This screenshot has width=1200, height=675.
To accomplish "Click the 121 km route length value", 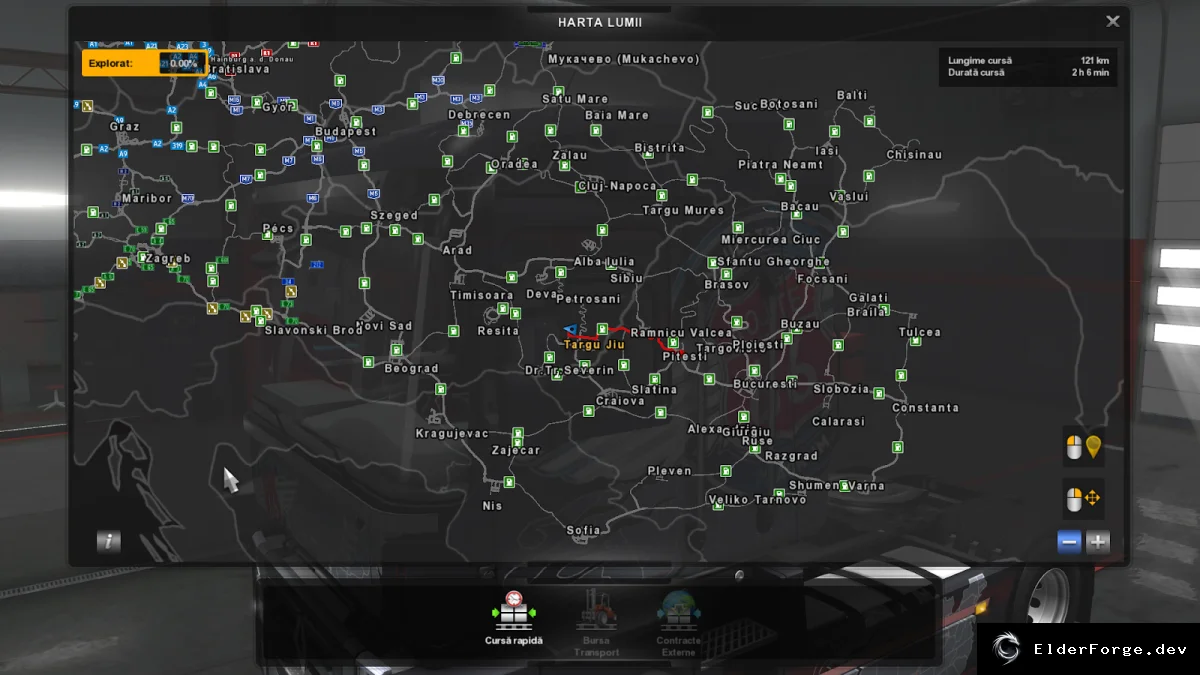I will click(x=1095, y=61).
